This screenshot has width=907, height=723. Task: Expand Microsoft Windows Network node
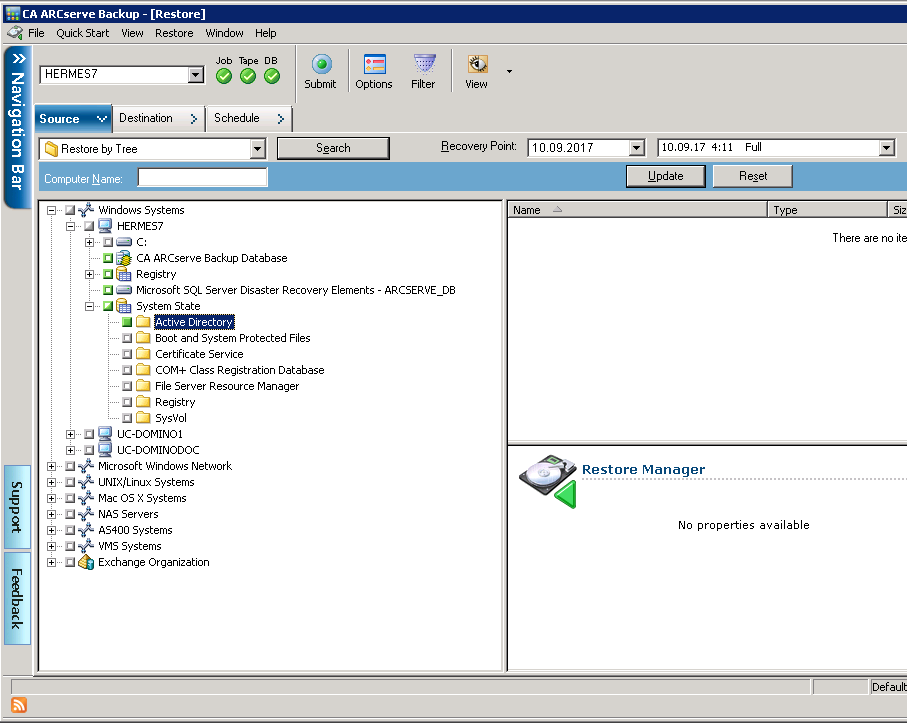(51, 466)
